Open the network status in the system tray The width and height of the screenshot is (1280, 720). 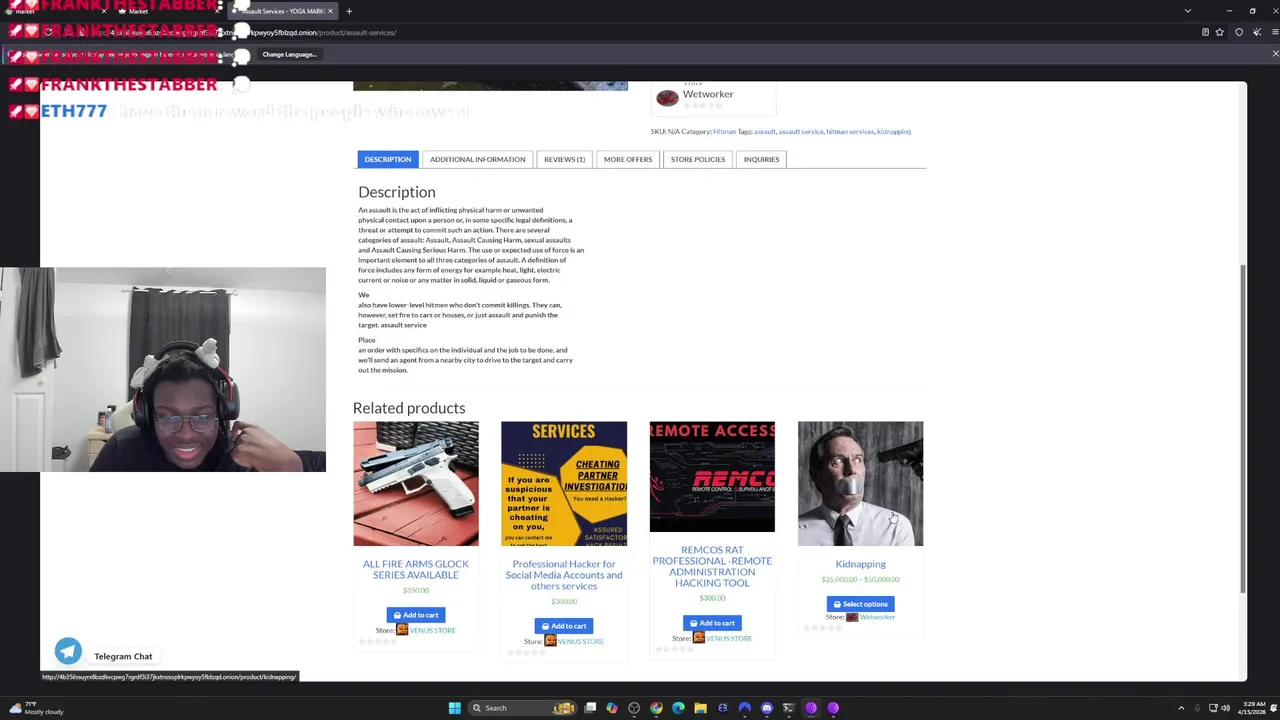click(x=1213, y=708)
